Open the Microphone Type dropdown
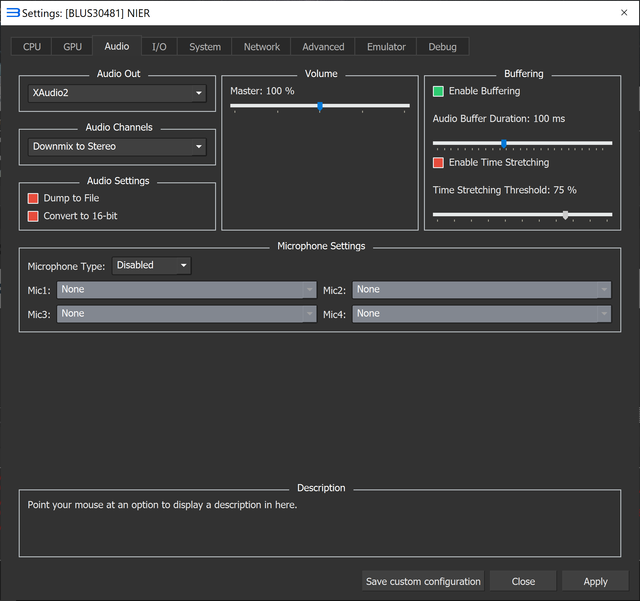This screenshot has height=601, width=640. coord(151,265)
